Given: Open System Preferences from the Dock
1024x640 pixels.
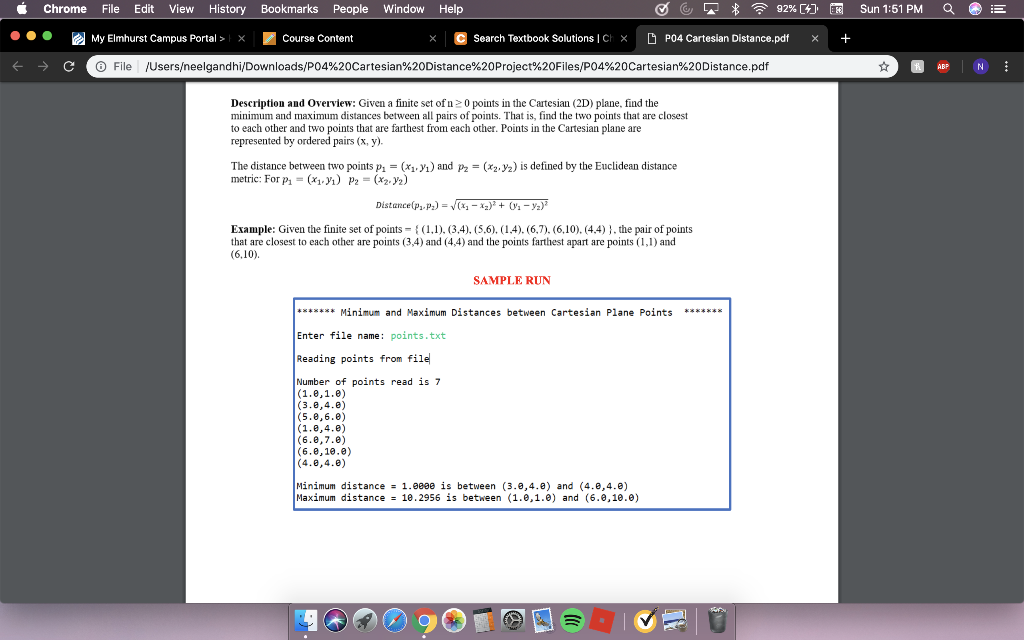Looking at the screenshot, I should click(511, 620).
